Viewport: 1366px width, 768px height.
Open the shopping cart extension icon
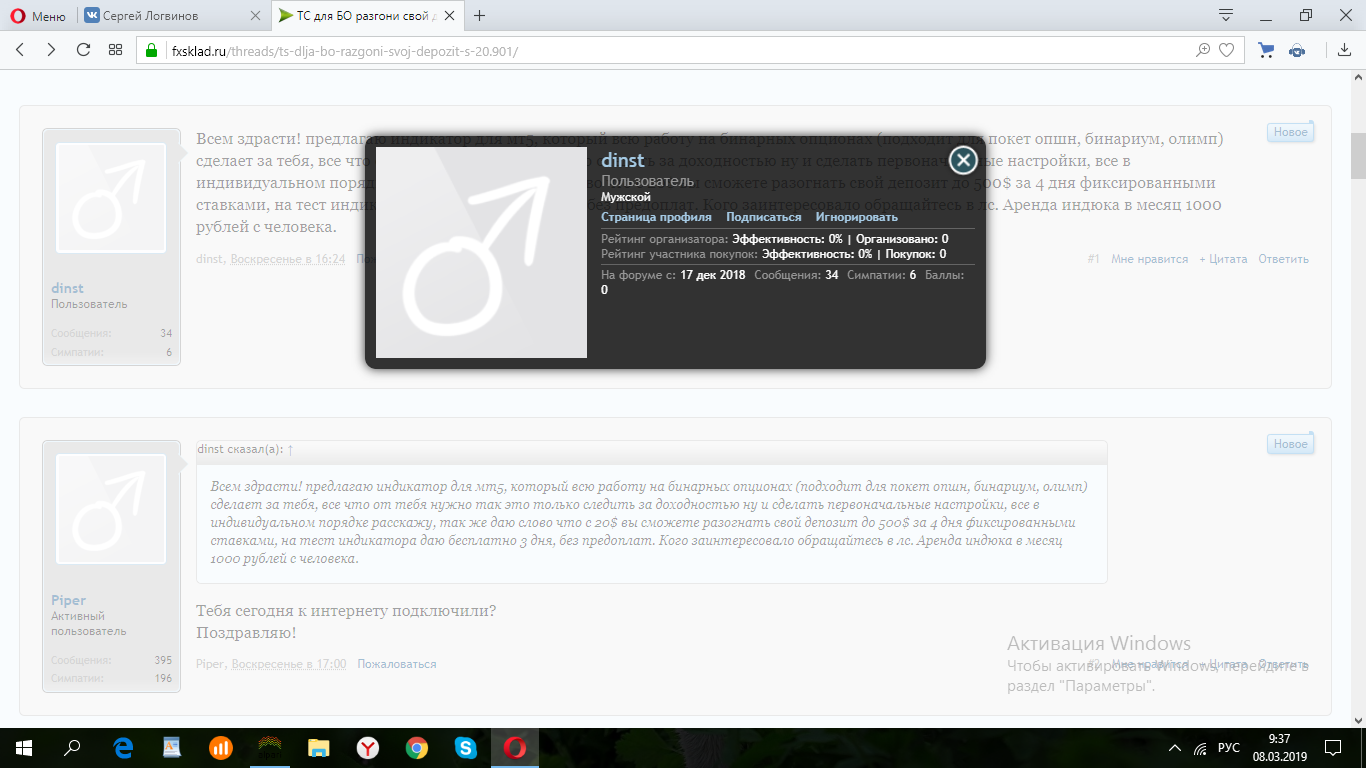pos(1266,50)
